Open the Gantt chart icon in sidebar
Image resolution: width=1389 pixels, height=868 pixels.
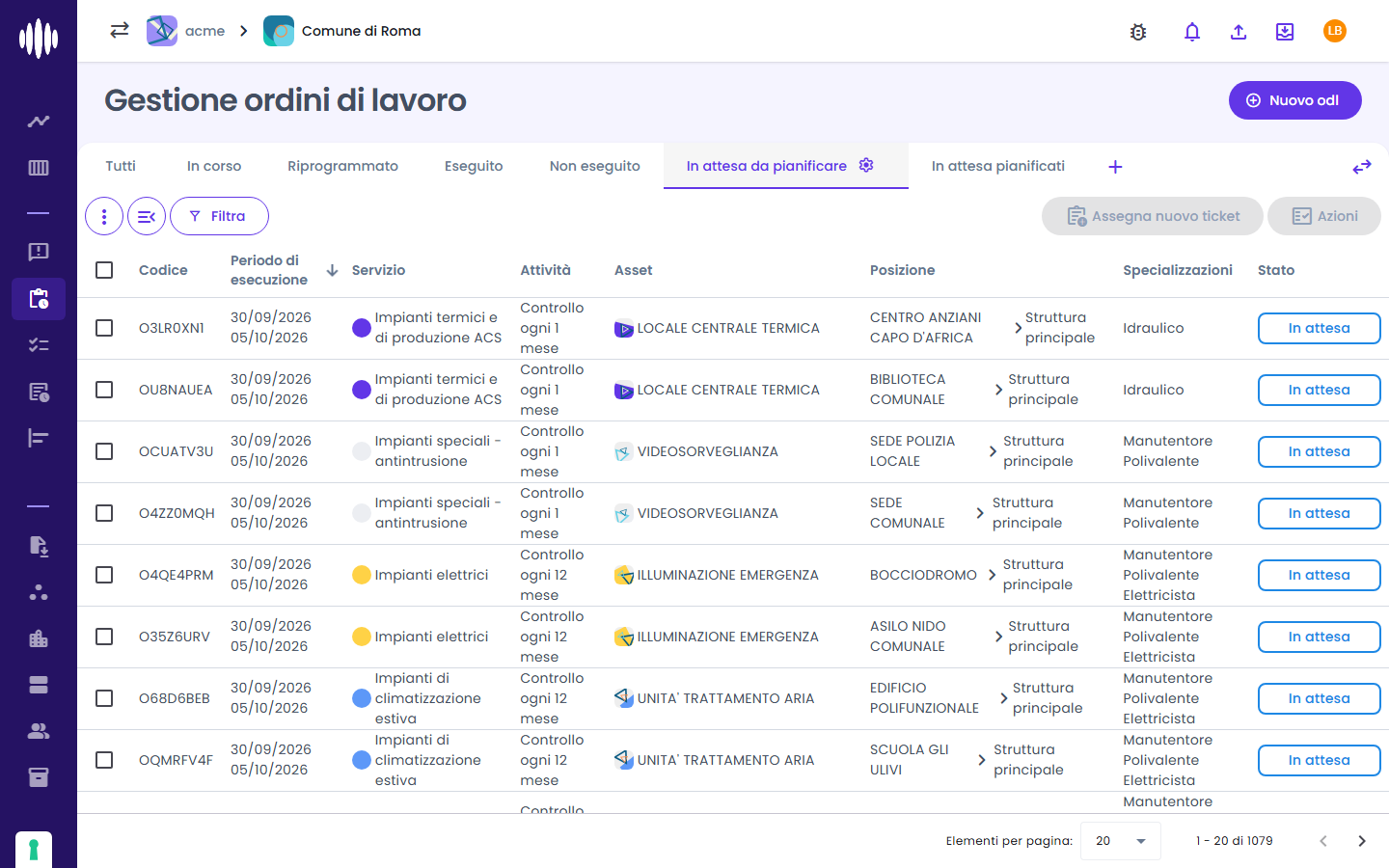[x=39, y=438]
